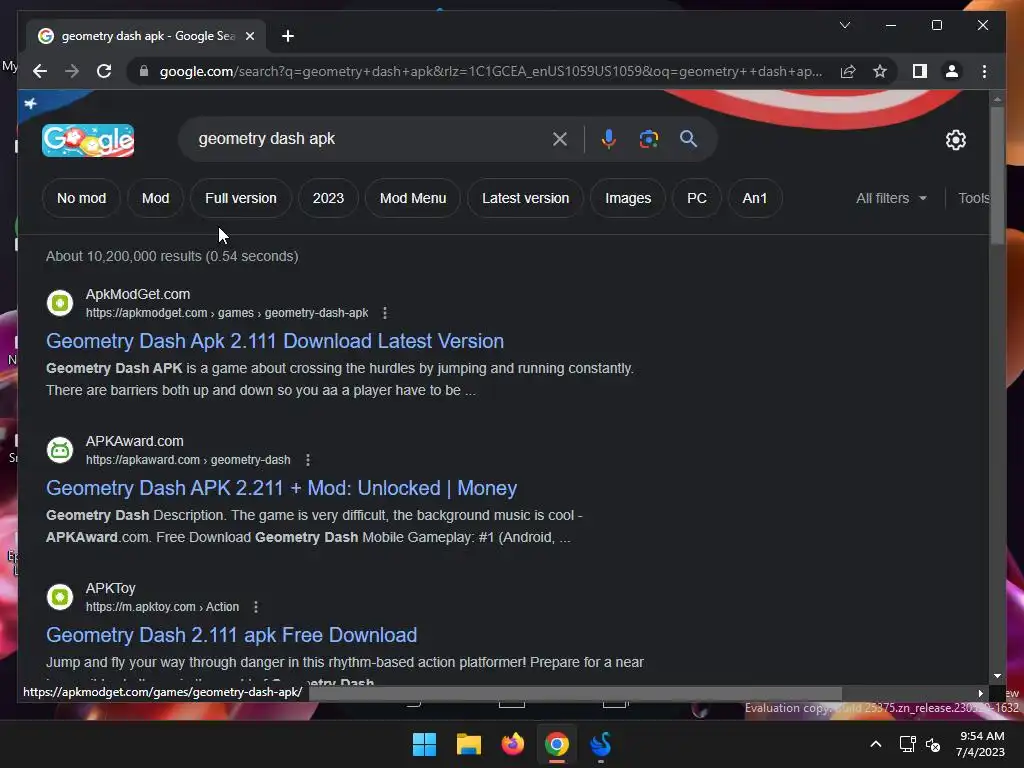
Task: Share this page via the share icon
Action: 848,71
